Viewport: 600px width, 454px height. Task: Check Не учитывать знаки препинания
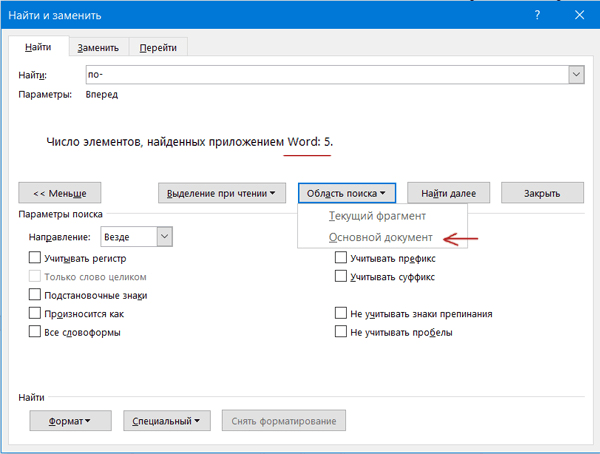341,313
